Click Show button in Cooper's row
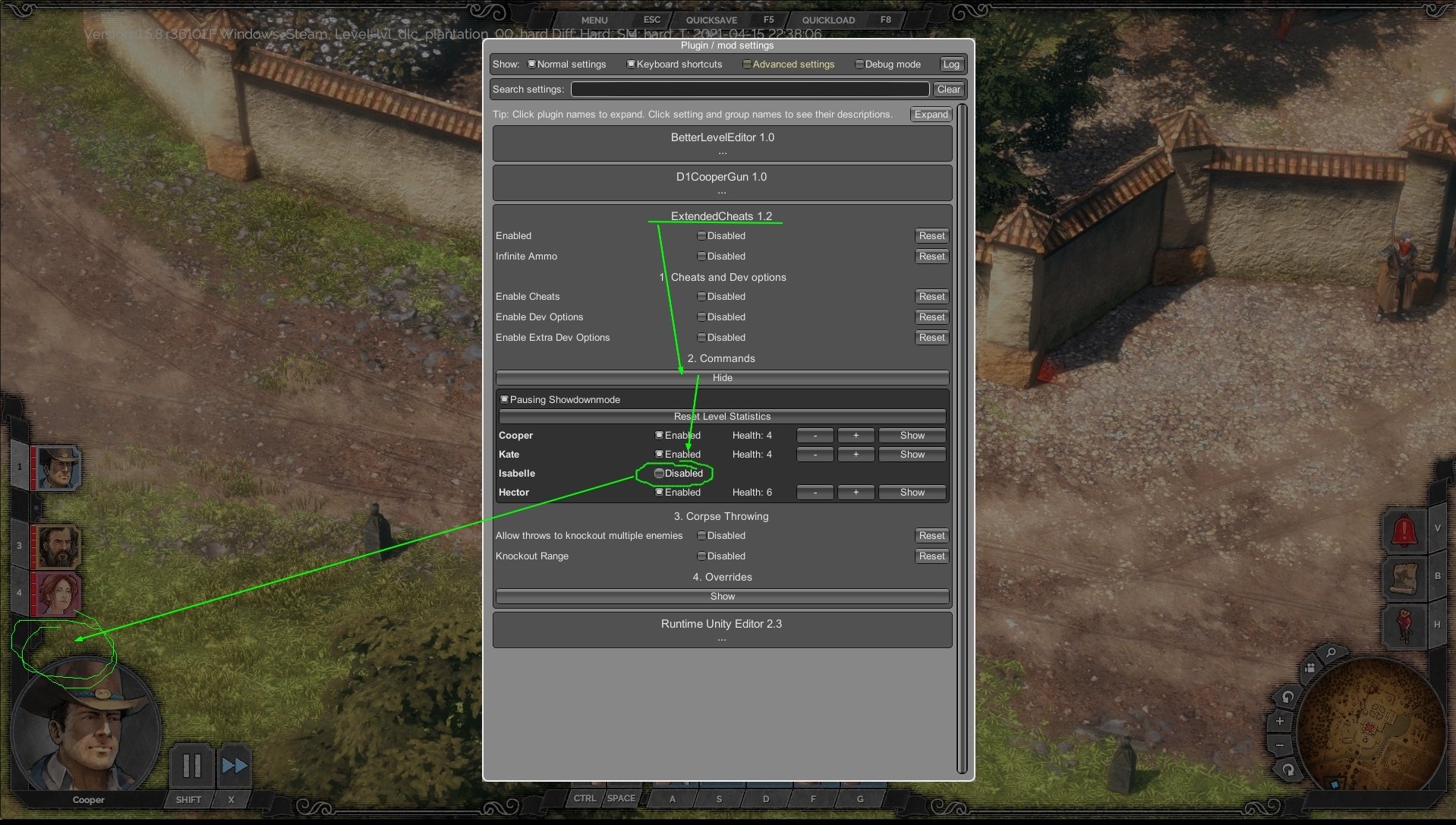Screen dimensions: 1456x825 pyautogui.click(x=912, y=436)
